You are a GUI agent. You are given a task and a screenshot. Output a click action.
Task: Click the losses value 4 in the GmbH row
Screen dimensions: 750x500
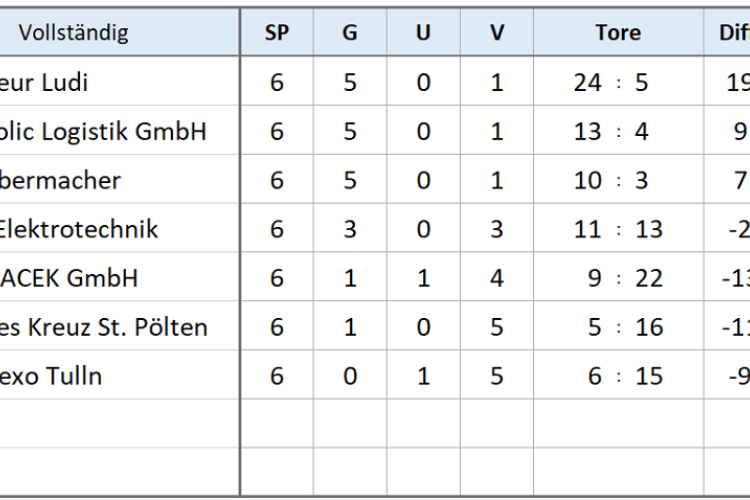(497, 278)
